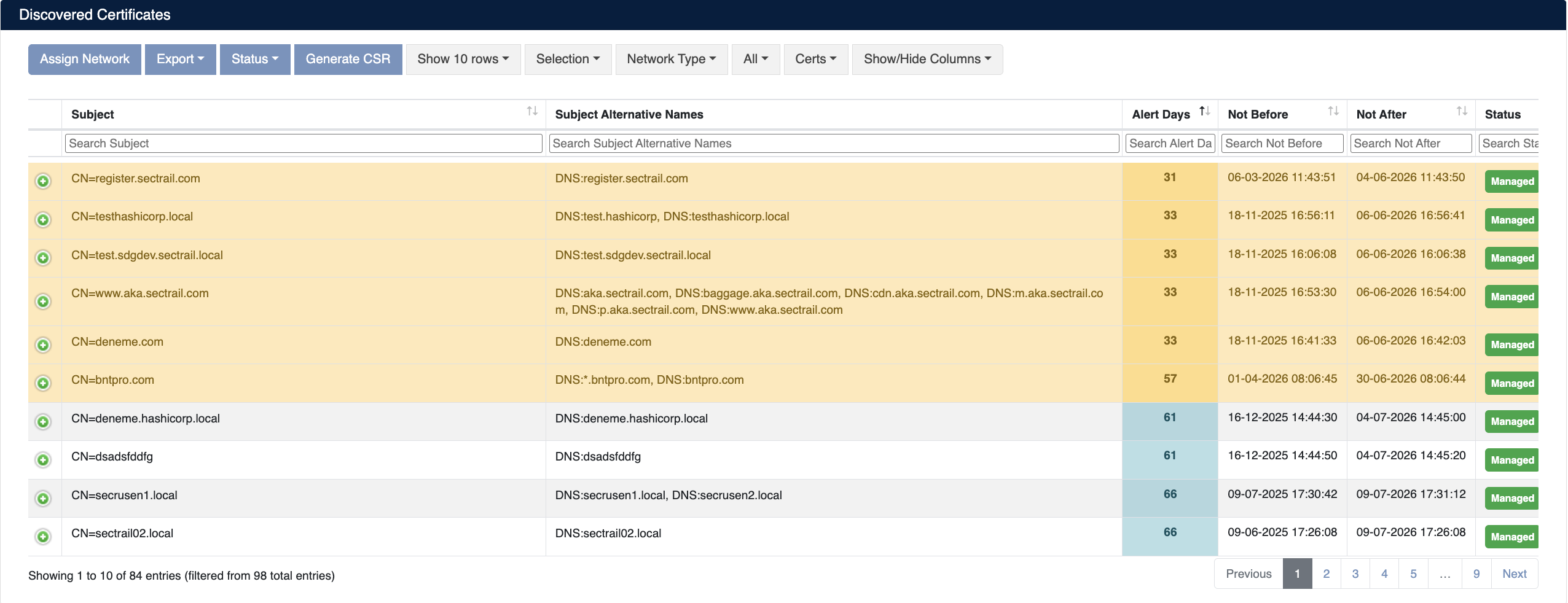Viewport: 1568px width, 603px height.
Task: Select text CN=www.aka.sectrail.com
Action: point(140,293)
